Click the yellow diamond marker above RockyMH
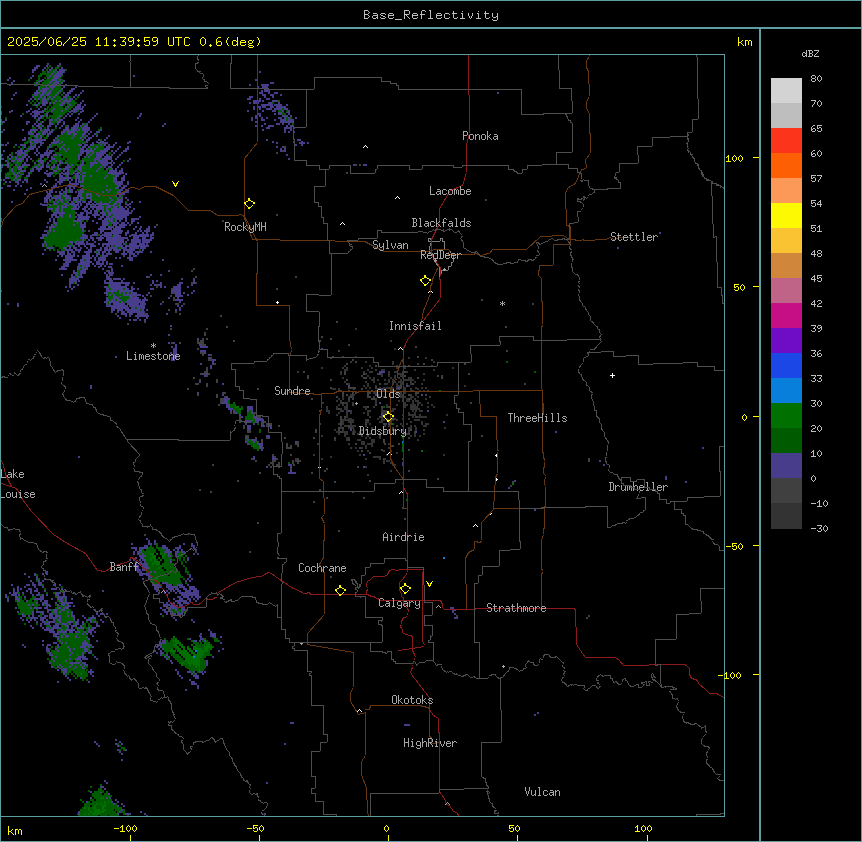The width and height of the screenshot is (862, 842). pyautogui.click(x=250, y=204)
